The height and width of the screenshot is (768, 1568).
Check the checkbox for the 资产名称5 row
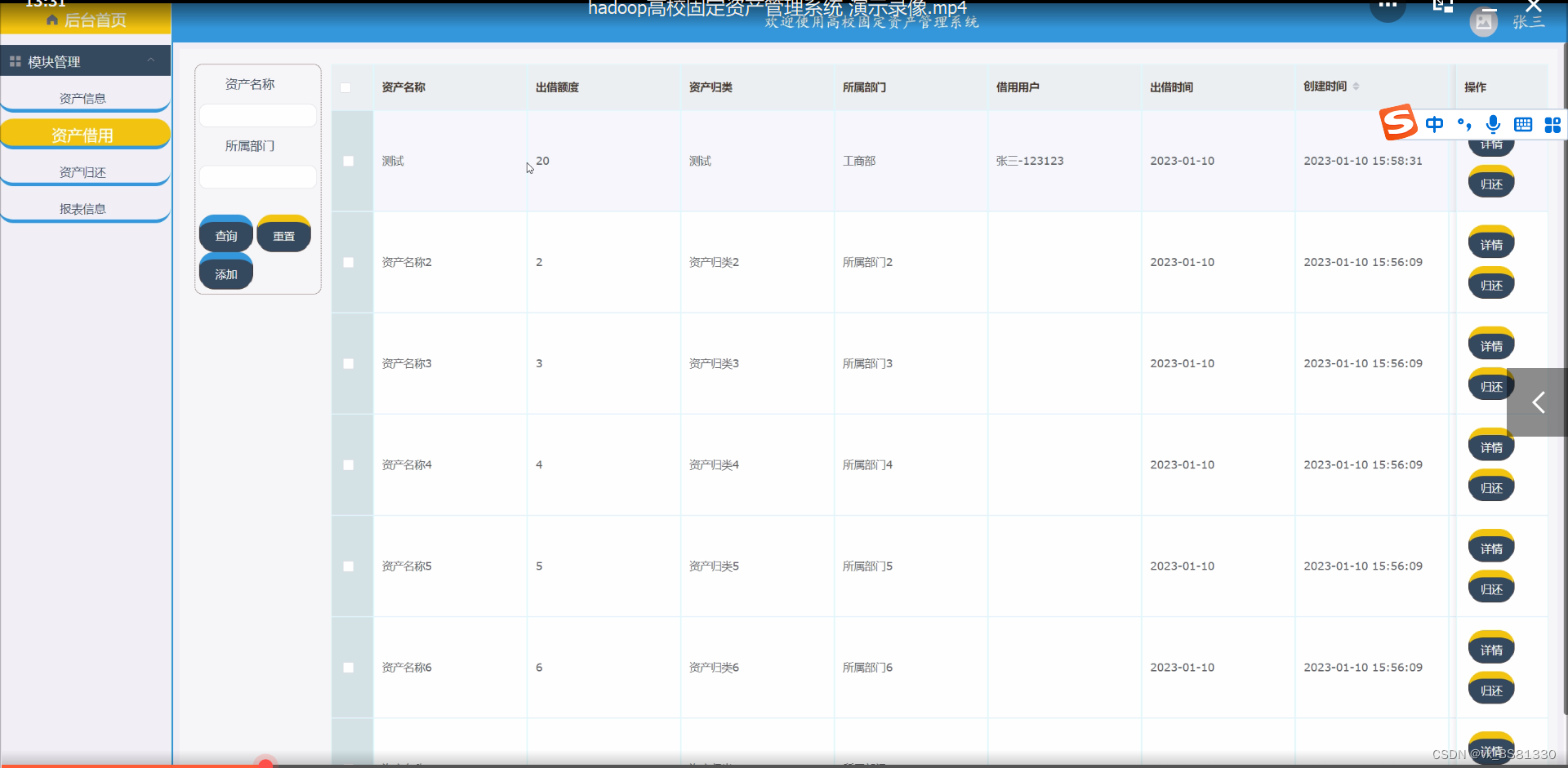coord(349,566)
